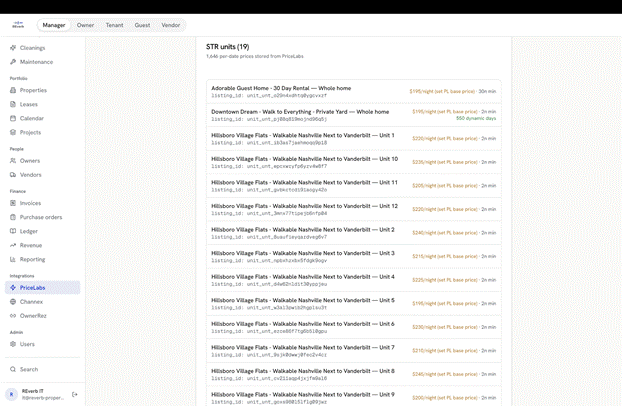This screenshot has width=622, height=406.
Task: Click the Properties building icon
Action: pyautogui.click(x=13, y=90)
